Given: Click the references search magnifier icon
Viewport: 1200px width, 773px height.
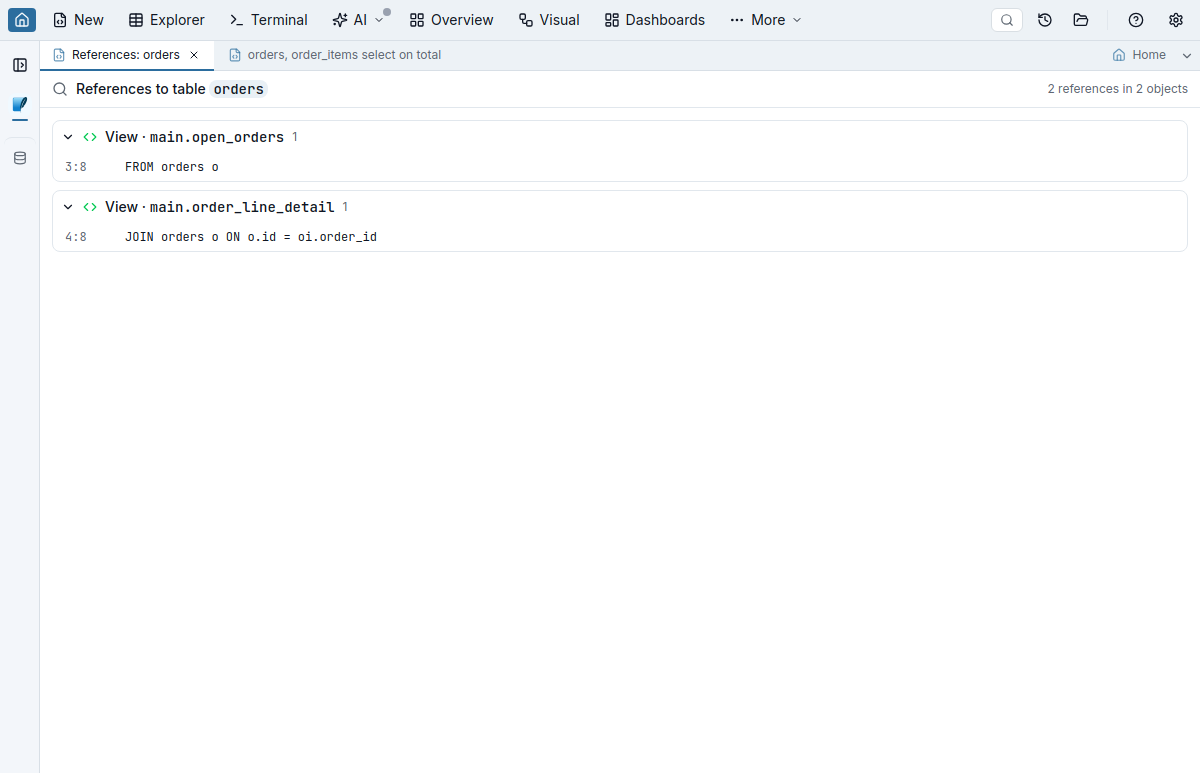Looking at the screenshot, I should (x=61, y=89).
